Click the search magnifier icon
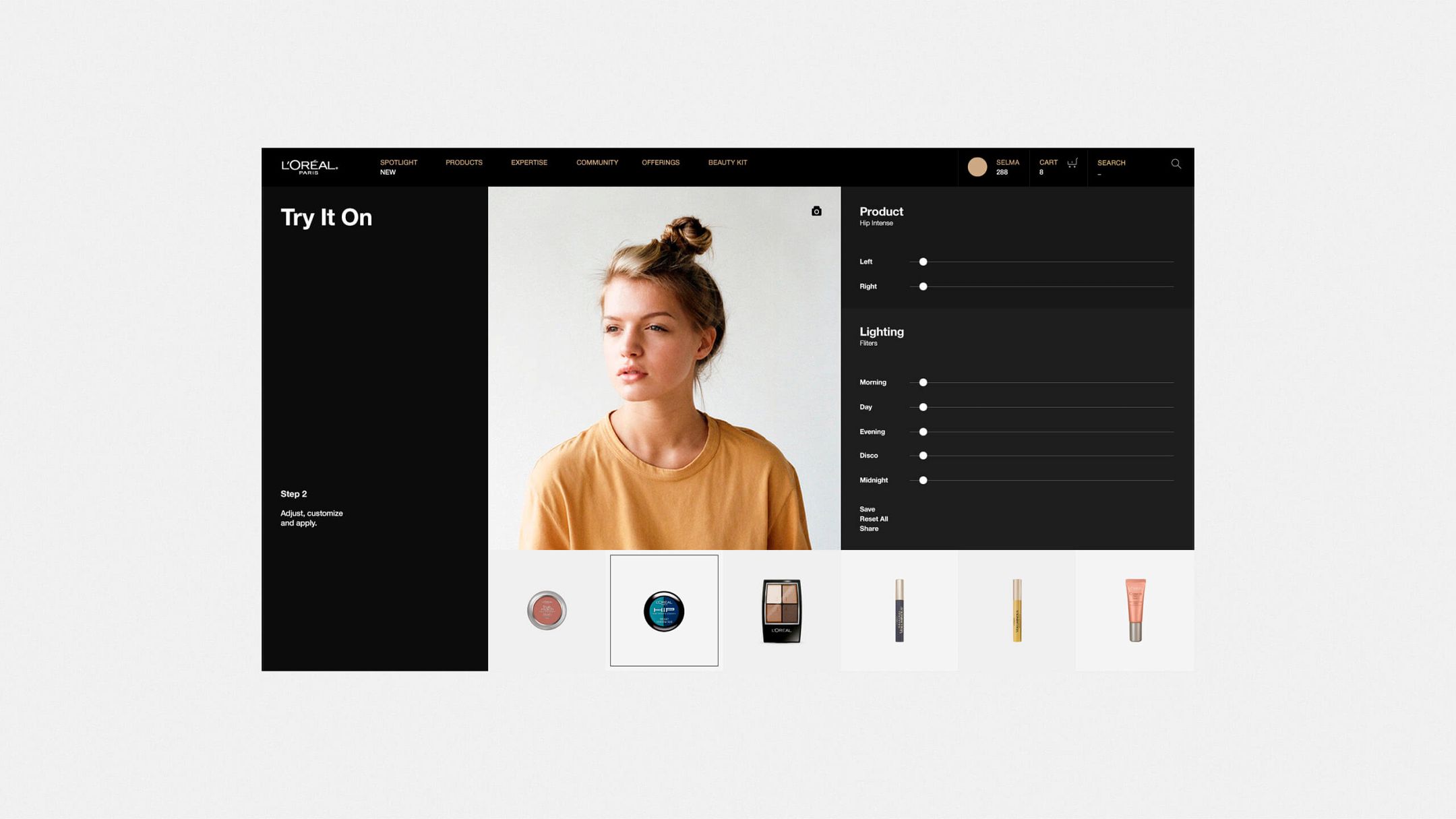The height and width of the screenshot is (819, 1456). tap(1176, 164)
